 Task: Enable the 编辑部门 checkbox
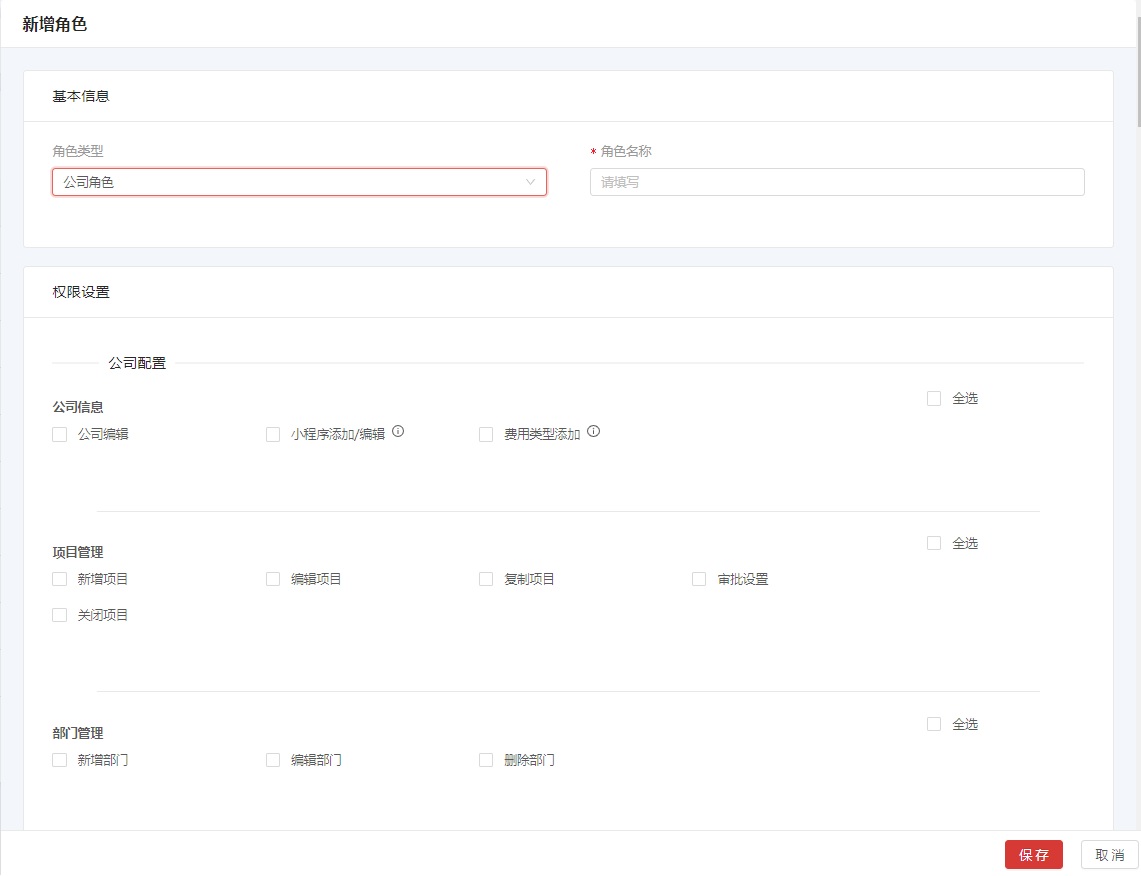tap(273, 760)
